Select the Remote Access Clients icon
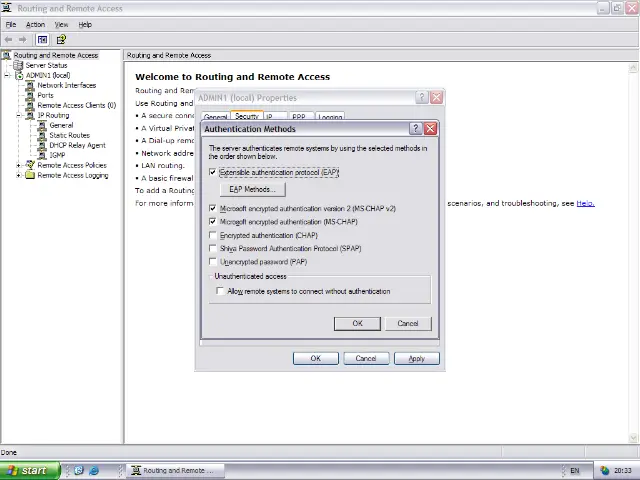 click(x=30, y=105)
